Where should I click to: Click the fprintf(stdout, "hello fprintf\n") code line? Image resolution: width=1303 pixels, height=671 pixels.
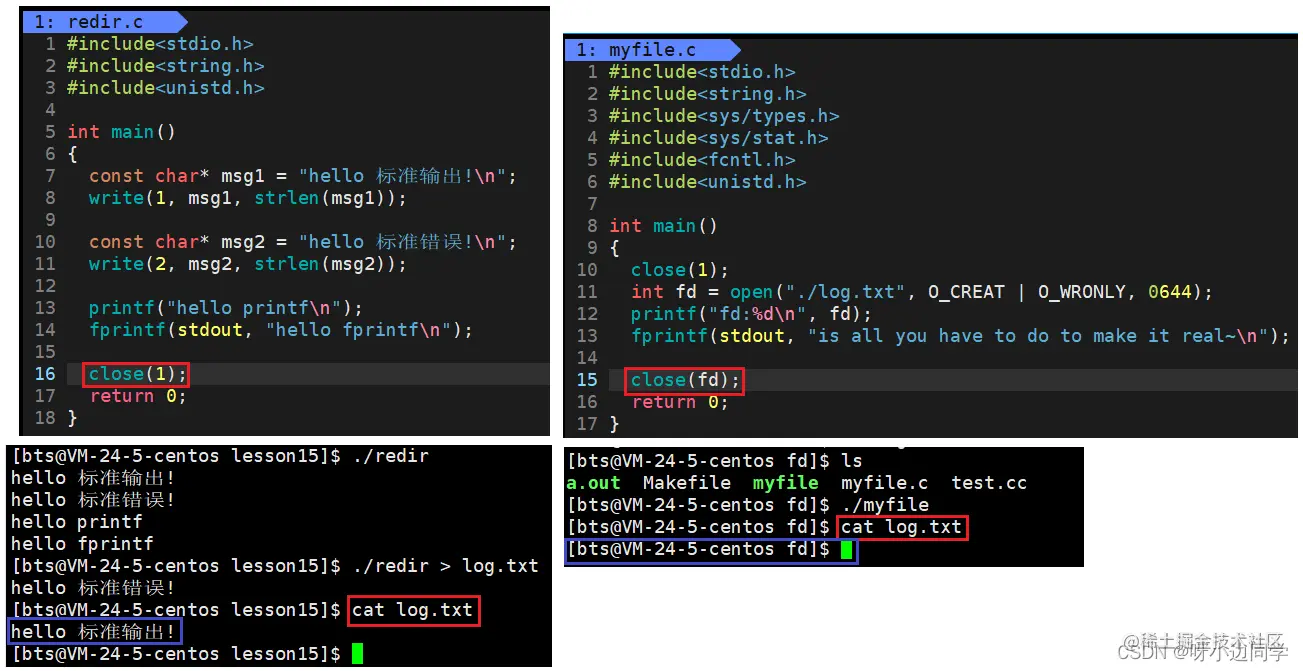click(281, 330)
